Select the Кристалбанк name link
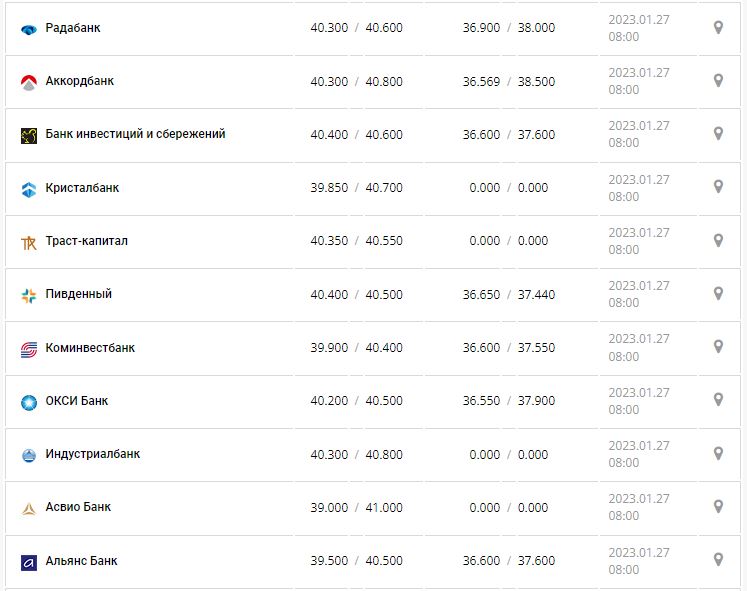 82,188
